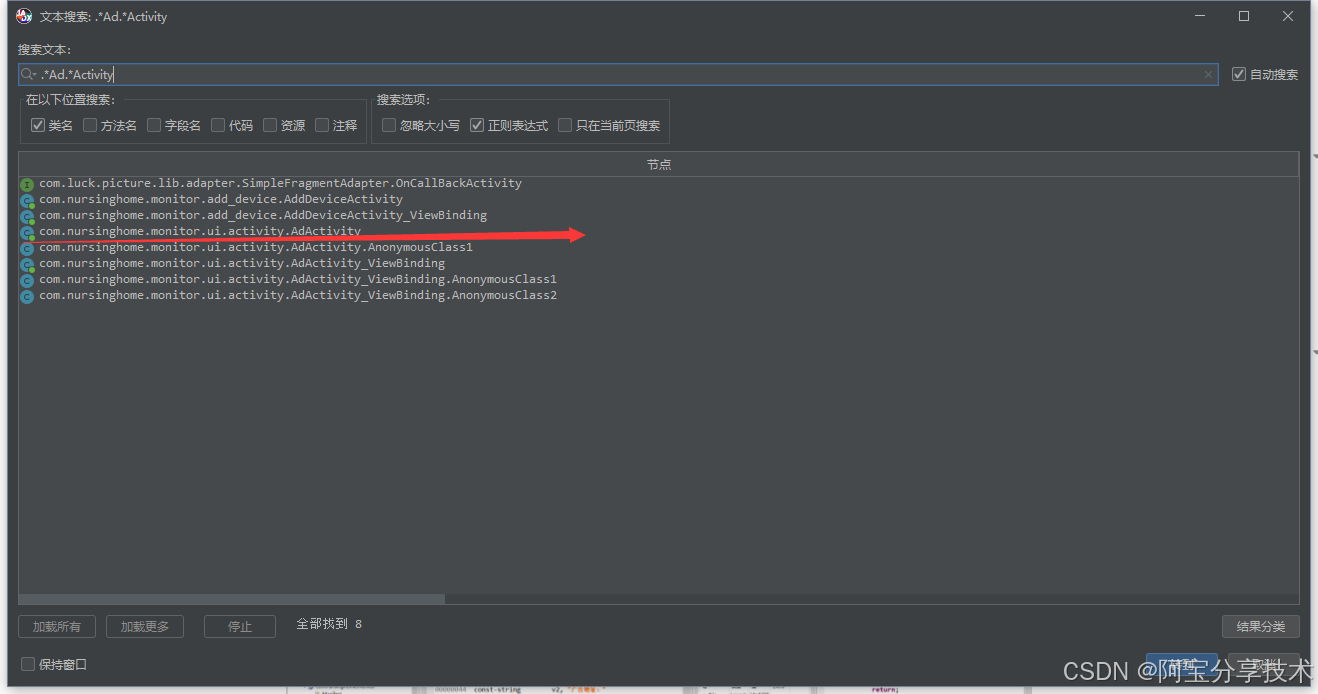The image size is (1318, 694).
Task: Select result com.nursinghome.monitor.ui.activity.AdActivity
Action: (x=200, y=232)
